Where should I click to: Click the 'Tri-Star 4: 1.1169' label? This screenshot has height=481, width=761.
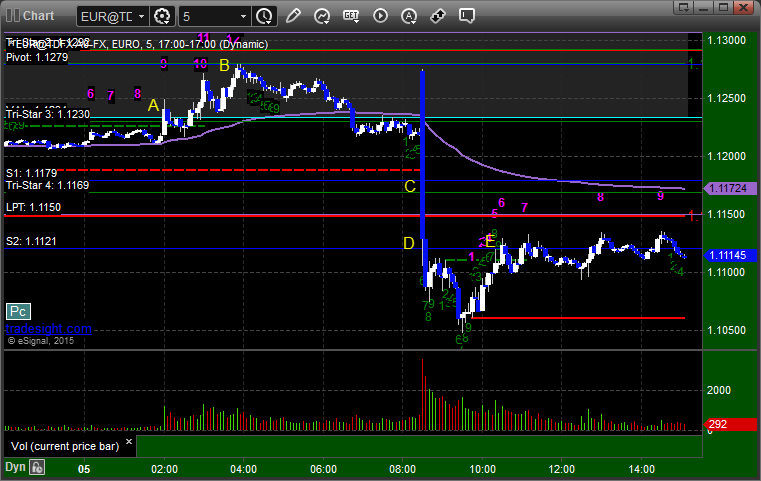click(47, 185)
